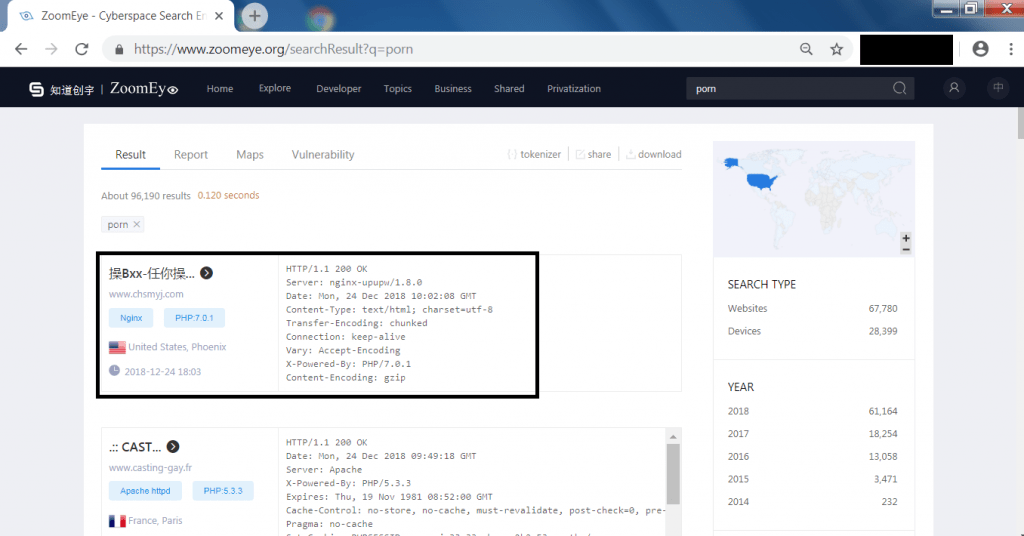
Task: Click the CAST result header scrollbar
Action: point(673,475)
